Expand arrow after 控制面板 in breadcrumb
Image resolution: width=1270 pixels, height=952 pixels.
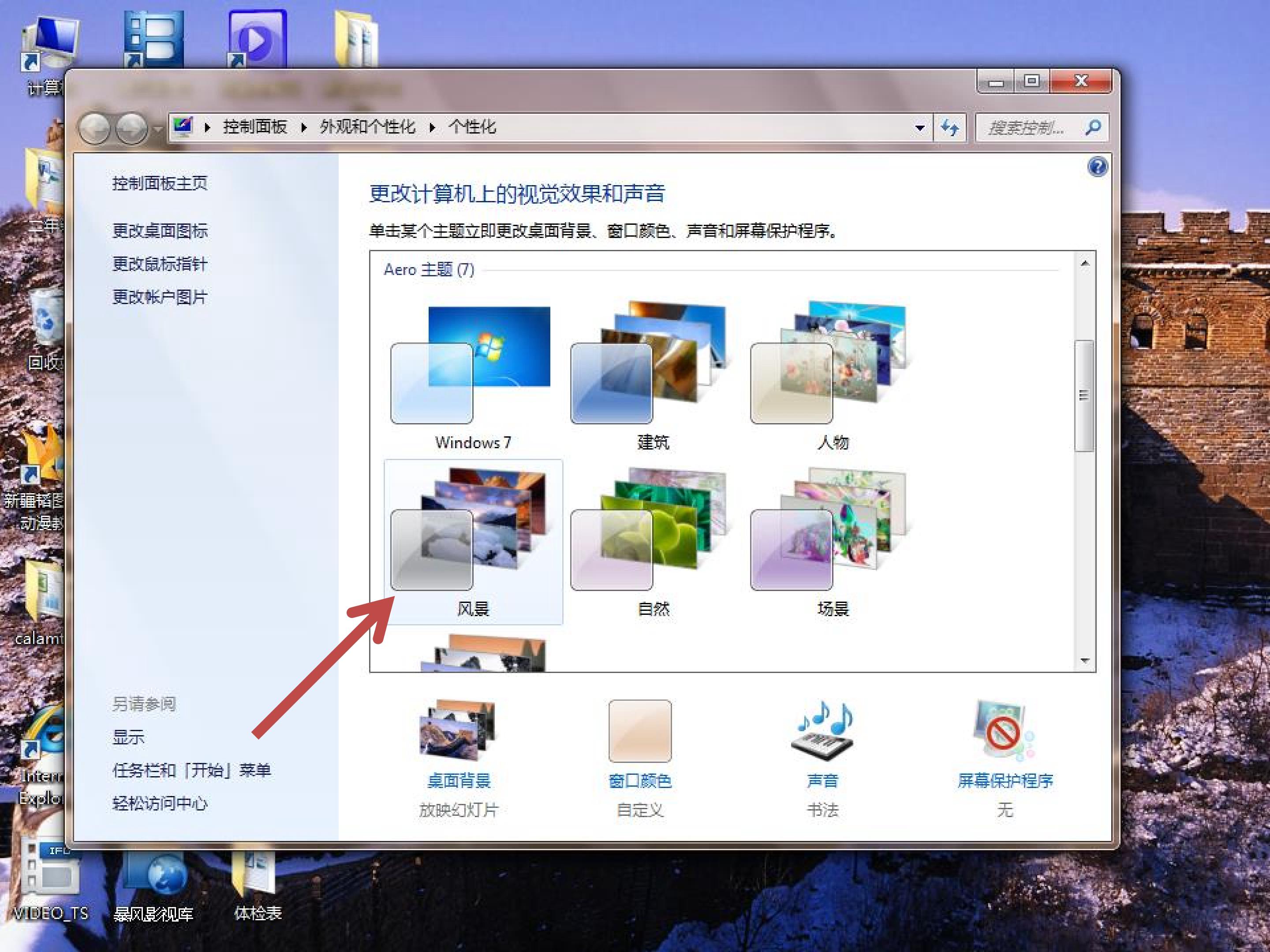click(304, 127)
